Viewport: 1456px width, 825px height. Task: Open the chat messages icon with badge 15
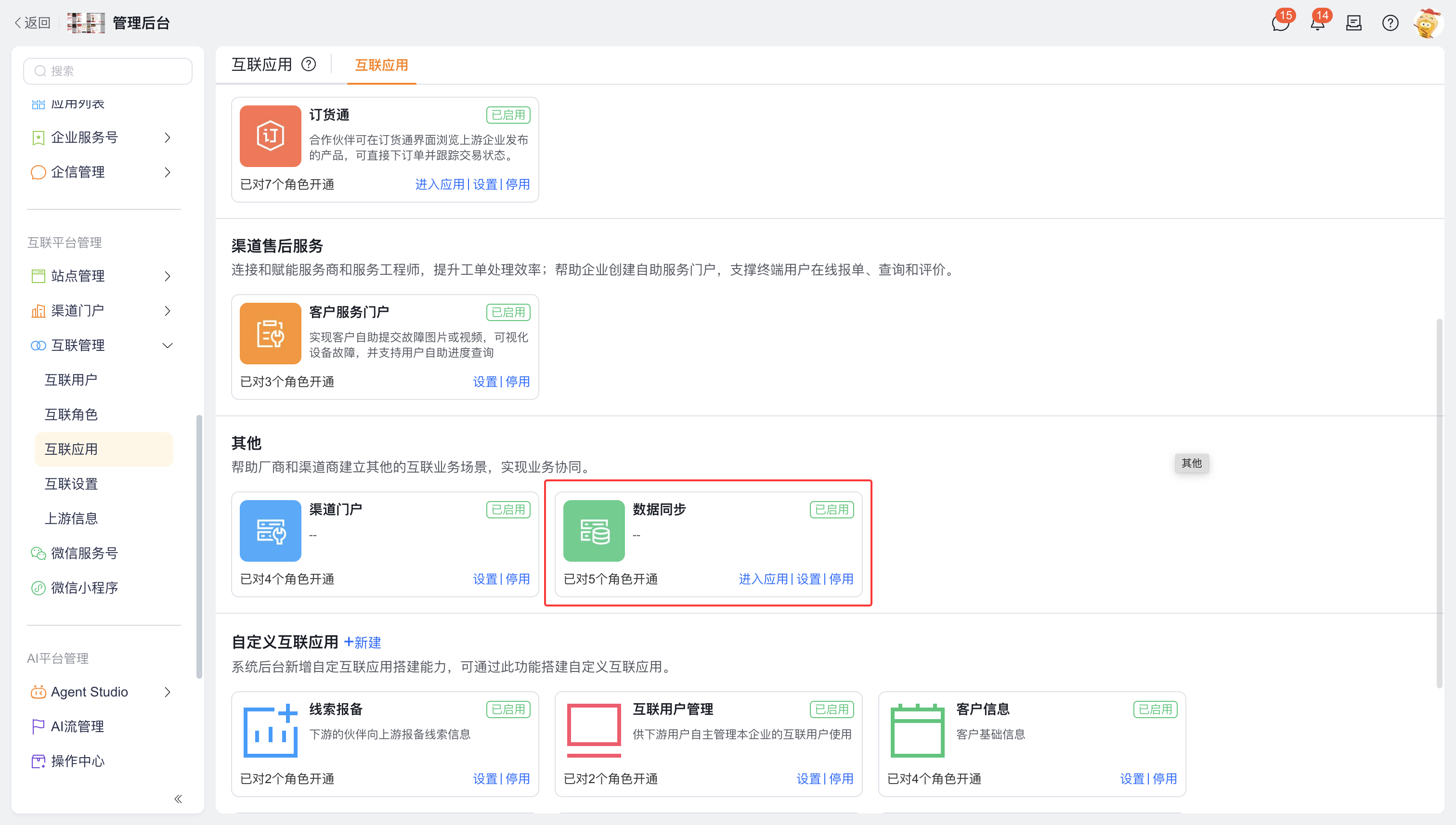tap(1280, 23)
